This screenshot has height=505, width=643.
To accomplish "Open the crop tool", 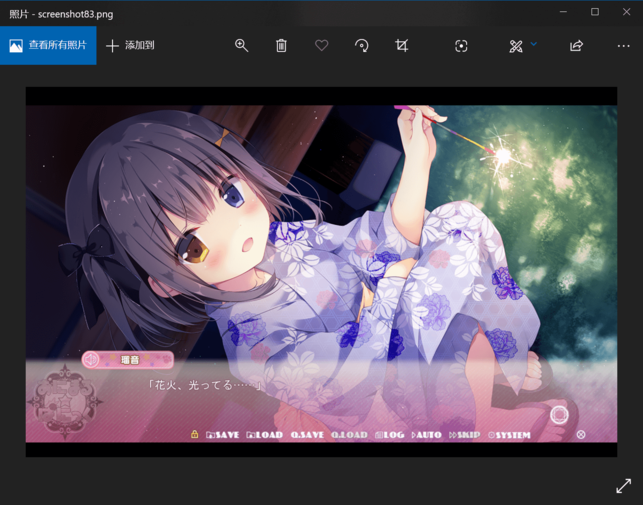I will tap(401, 45).
